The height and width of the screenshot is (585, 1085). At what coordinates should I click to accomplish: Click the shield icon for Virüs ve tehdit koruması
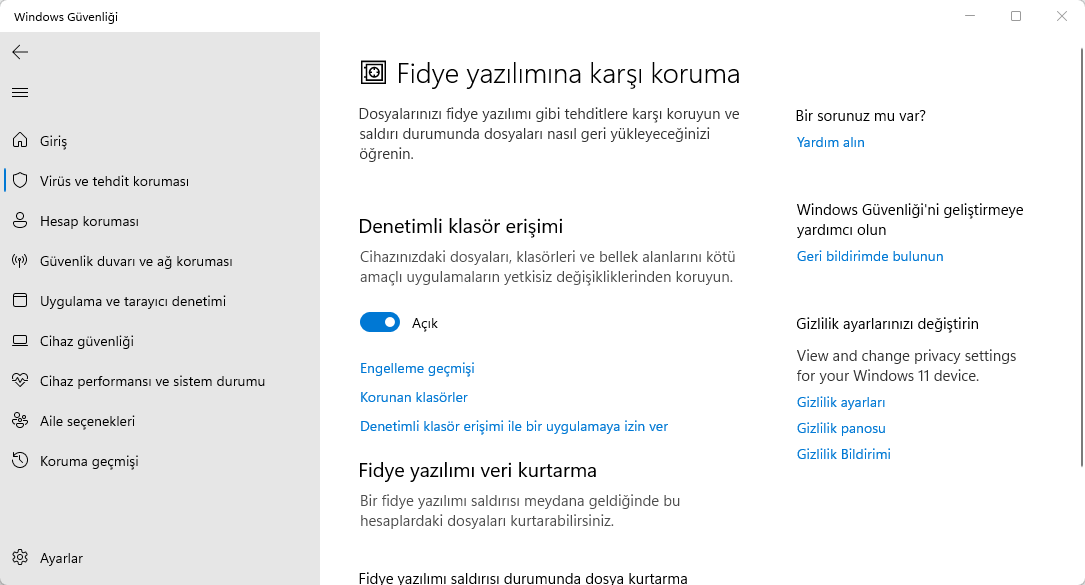pos(20,181)
